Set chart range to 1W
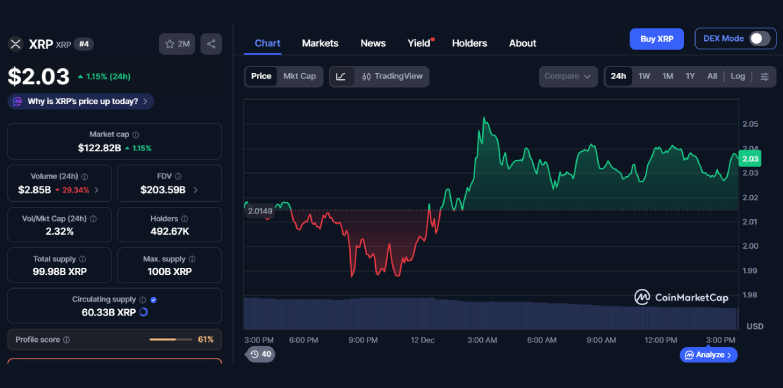783x388 pixels. click(644, 76)
